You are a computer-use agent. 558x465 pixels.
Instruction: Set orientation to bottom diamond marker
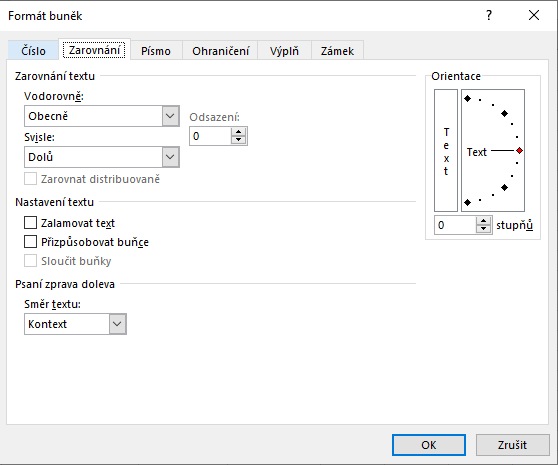click(468, 202)
